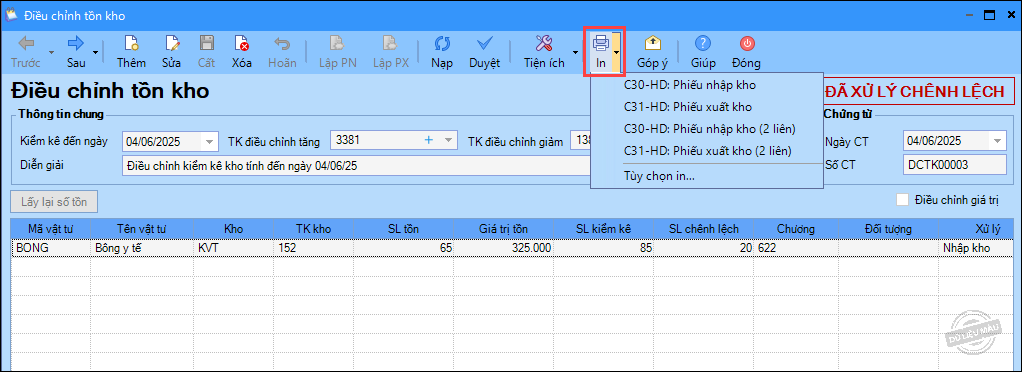Image resolution: width=1022 pixels, height=372 pixels.
Task: Click the Lấy lại số tồn button
Action: point(54,202)
